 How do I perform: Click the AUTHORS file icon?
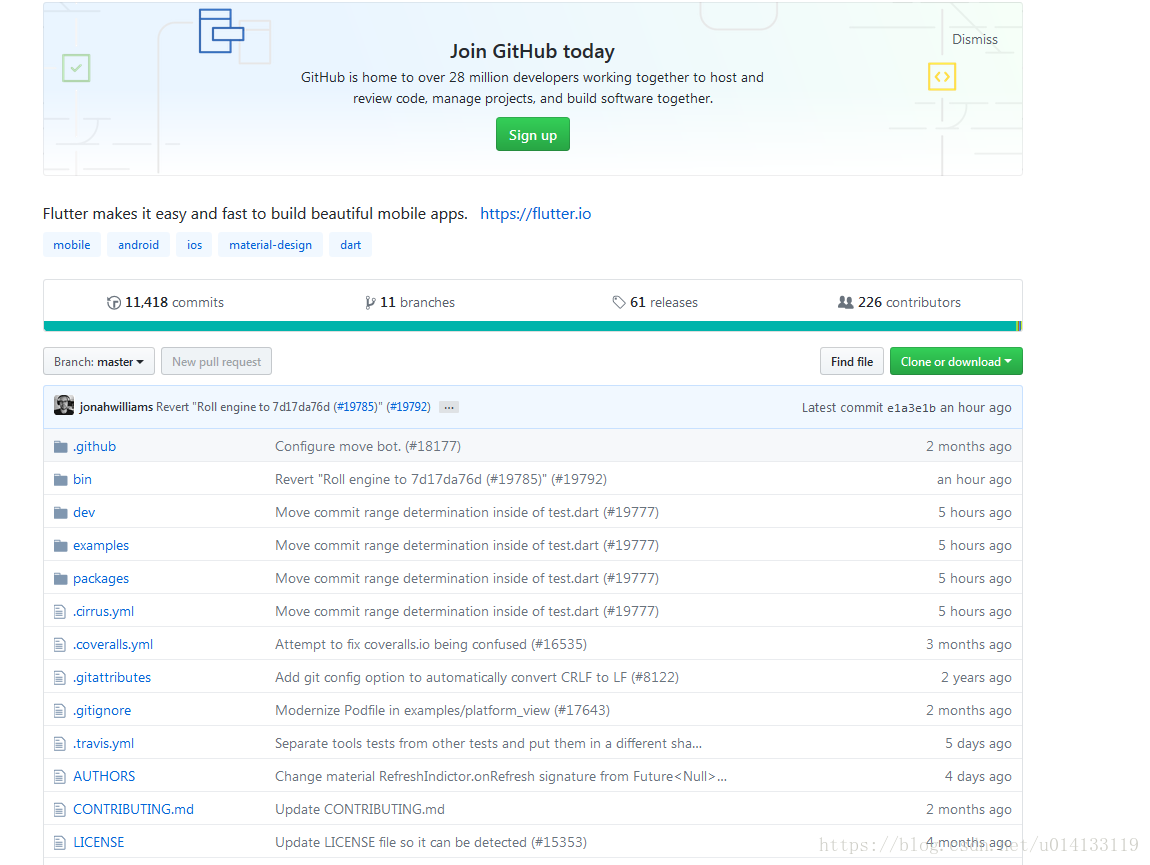(x=59, y=777)
